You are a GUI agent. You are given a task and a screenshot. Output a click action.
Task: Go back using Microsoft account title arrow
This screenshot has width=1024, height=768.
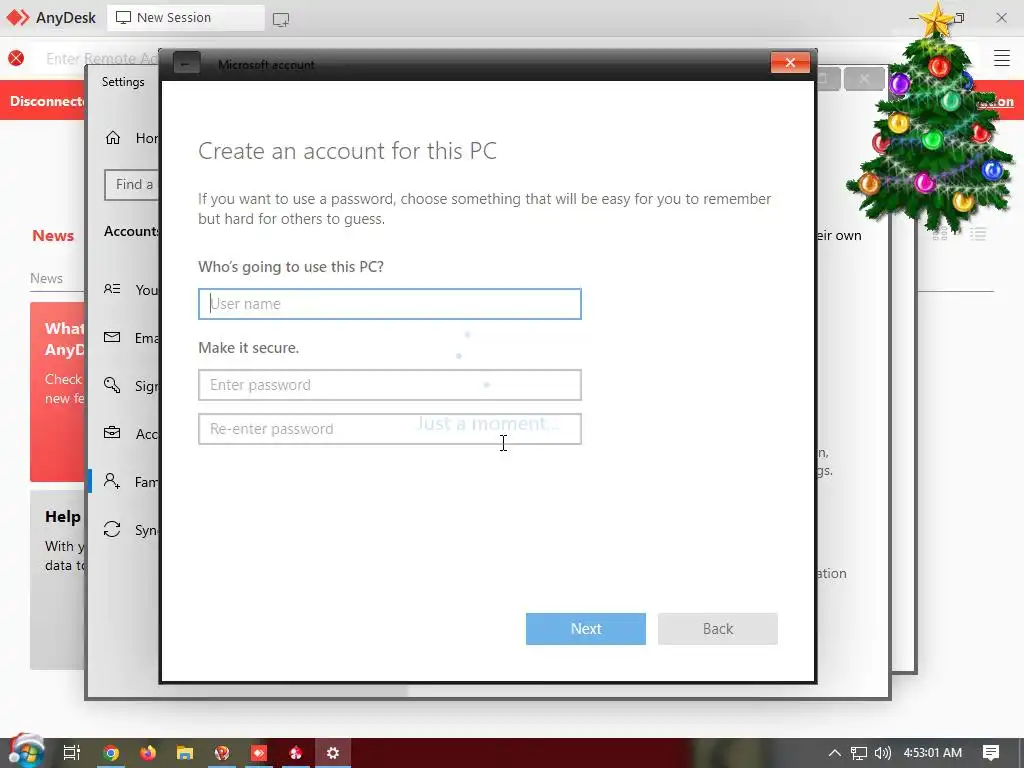[186, 63]
